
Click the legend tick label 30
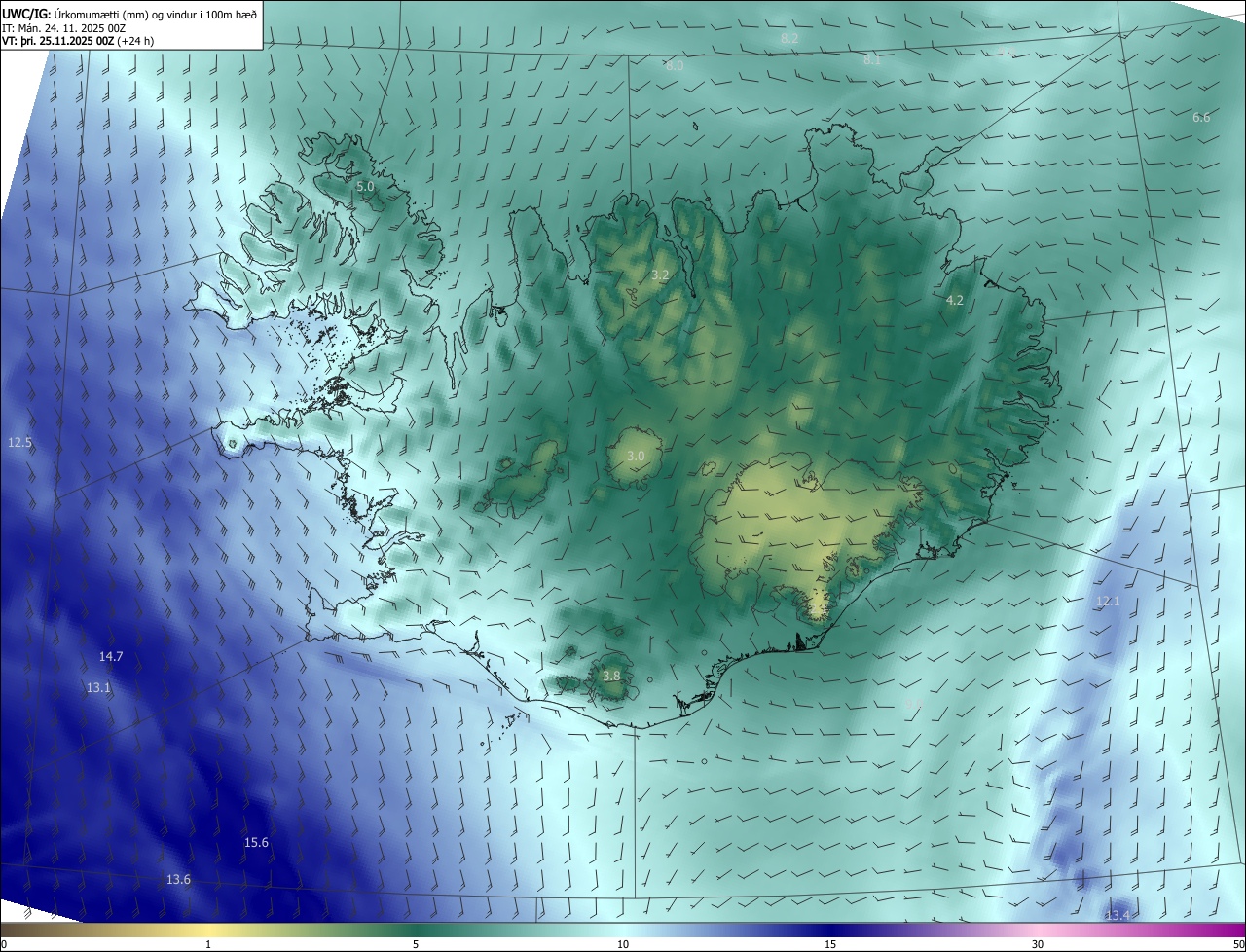pos(1038,944)
